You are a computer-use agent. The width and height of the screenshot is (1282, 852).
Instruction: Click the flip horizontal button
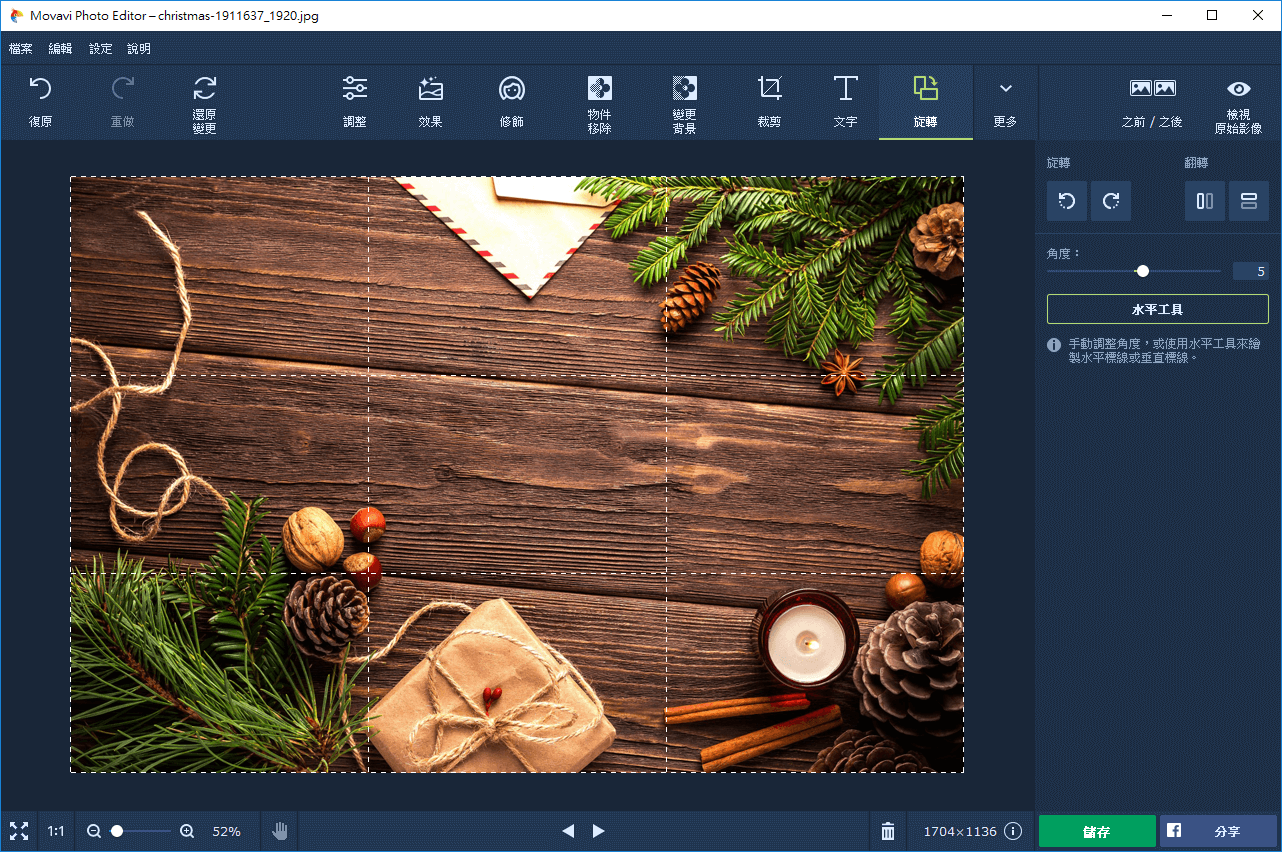point(1205,201)
